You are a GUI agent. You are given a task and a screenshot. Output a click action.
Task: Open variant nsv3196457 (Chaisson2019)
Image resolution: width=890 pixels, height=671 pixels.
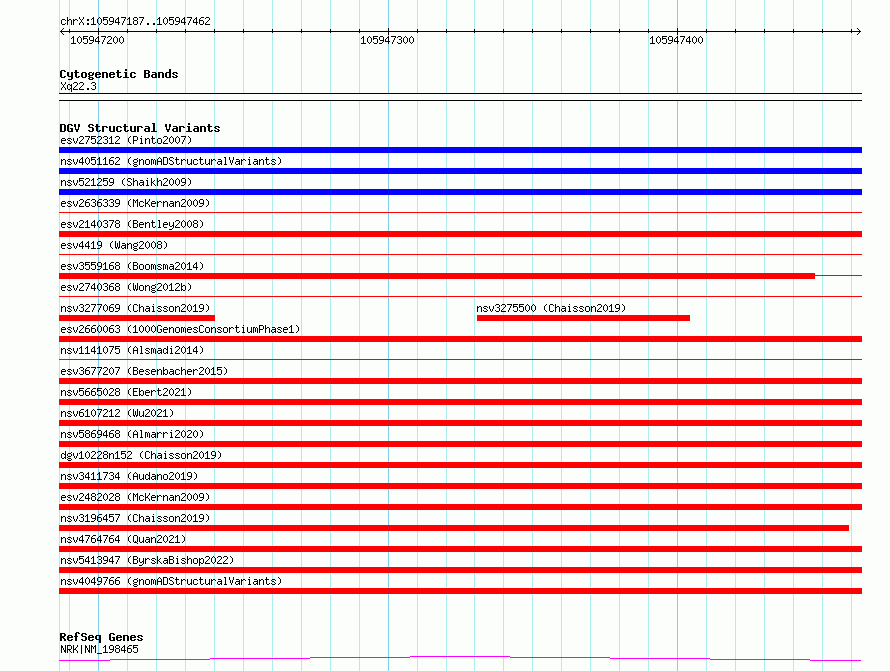(135, 518)
